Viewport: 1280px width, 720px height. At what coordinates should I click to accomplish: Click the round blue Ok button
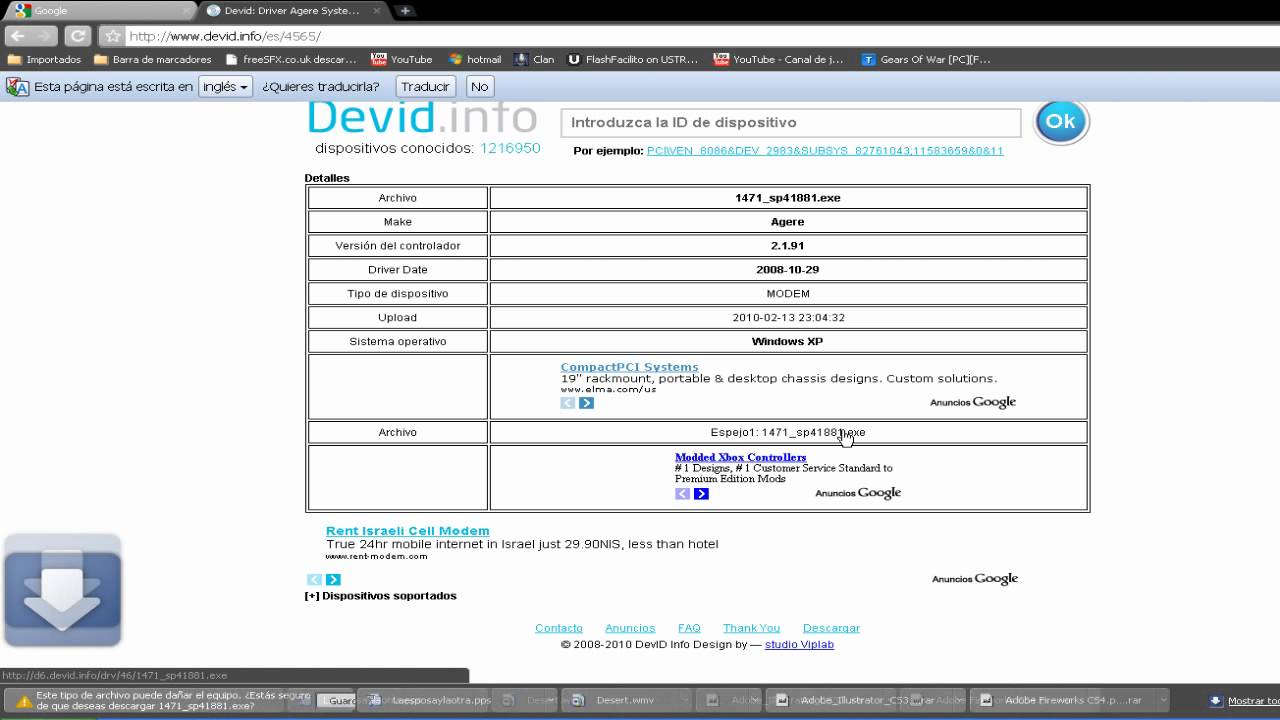1060,122
